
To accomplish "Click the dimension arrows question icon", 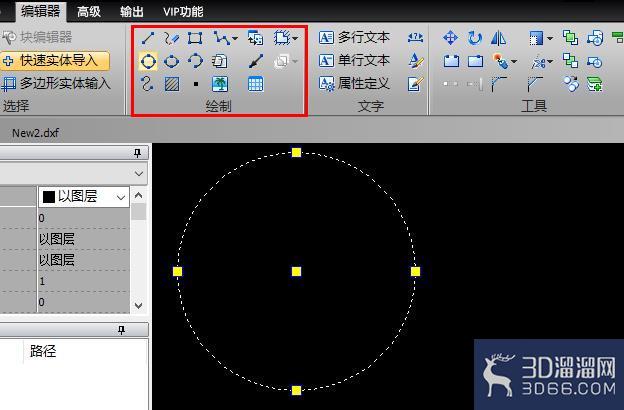I will (415, 38).
